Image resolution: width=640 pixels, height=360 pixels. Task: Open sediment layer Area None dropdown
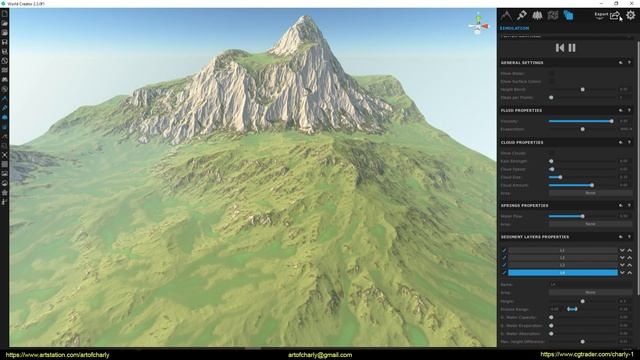(x=590, y=293)
